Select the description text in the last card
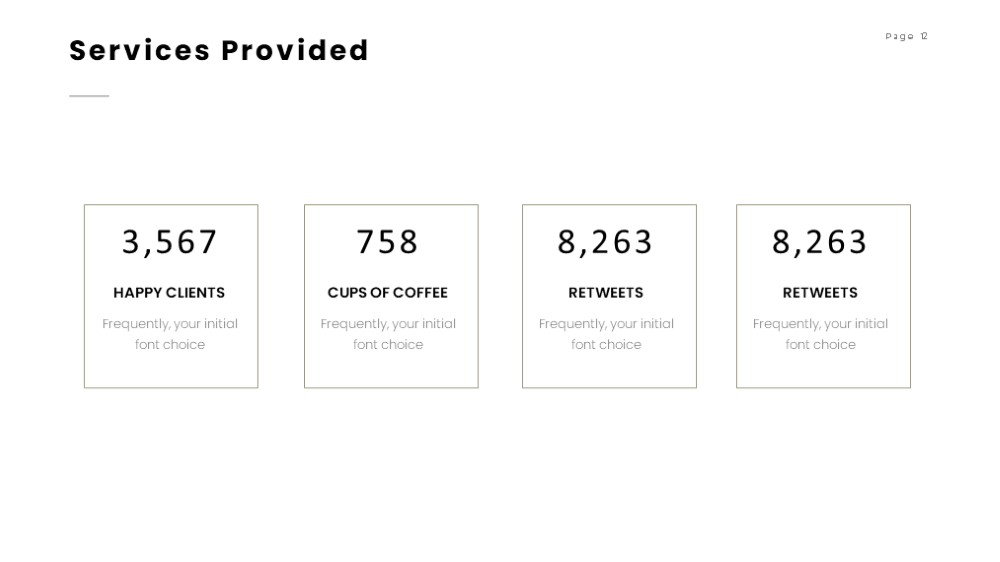The image size is (1000, 562). click(820, 334)
